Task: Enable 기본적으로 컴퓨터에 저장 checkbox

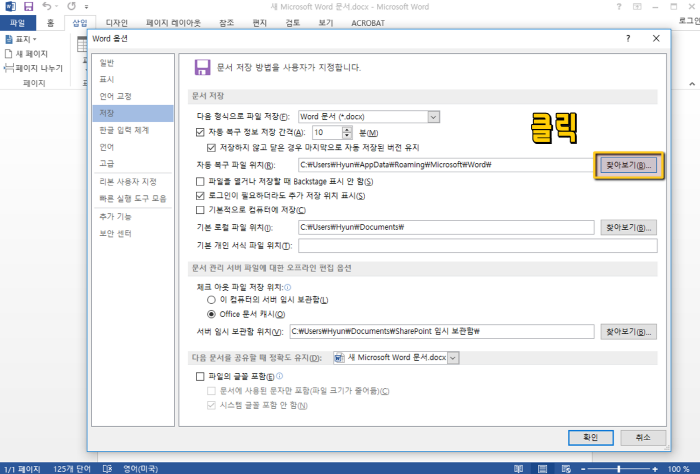Action: (200, 210)
